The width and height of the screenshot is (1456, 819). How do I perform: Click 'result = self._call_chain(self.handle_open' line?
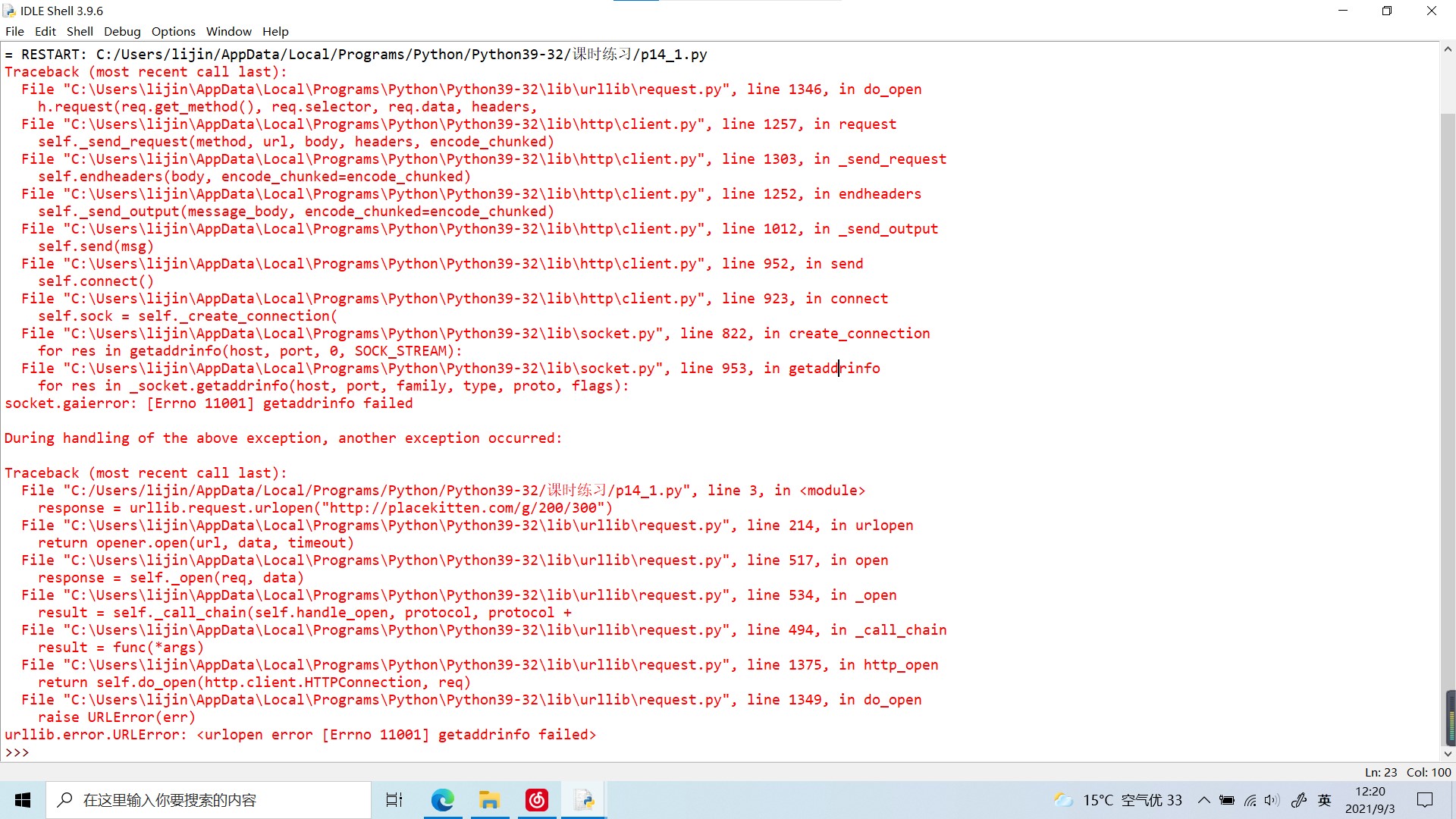pyautogui.click(x=304, y=613)
